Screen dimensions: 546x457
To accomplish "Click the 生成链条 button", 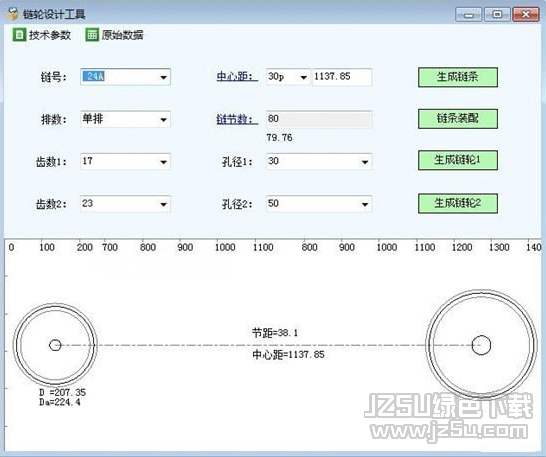I will point(458,77).
